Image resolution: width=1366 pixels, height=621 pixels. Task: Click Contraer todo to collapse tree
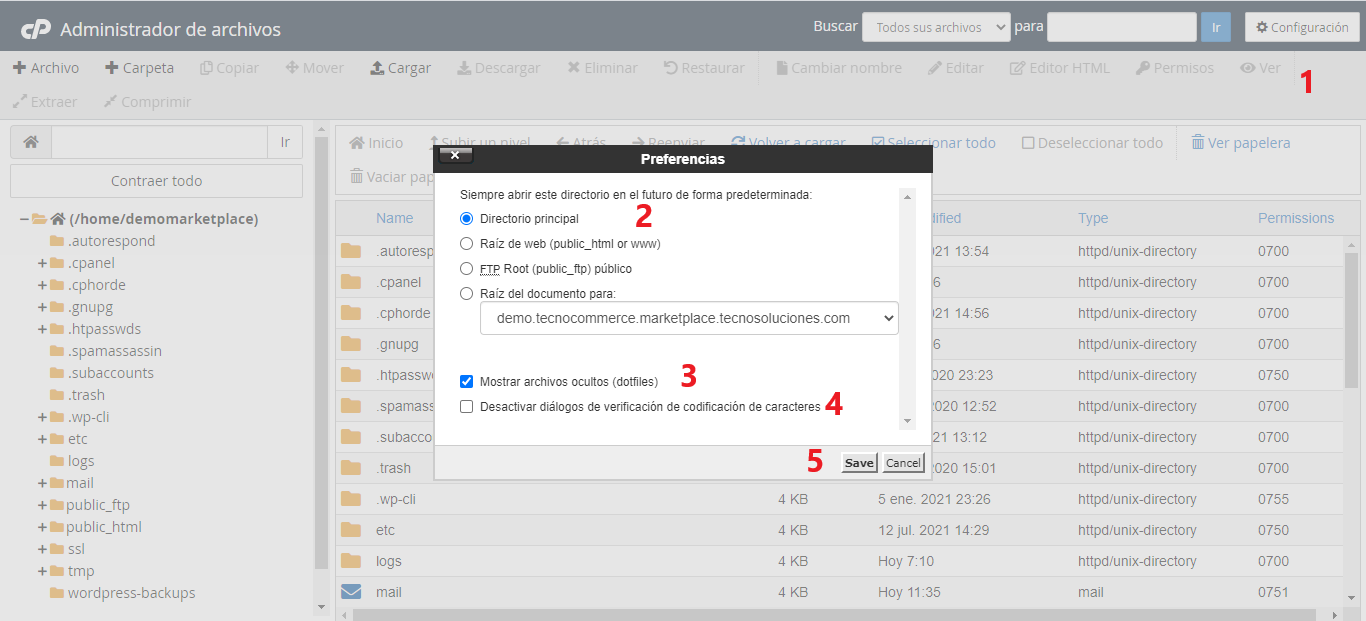tap(156, 181)
